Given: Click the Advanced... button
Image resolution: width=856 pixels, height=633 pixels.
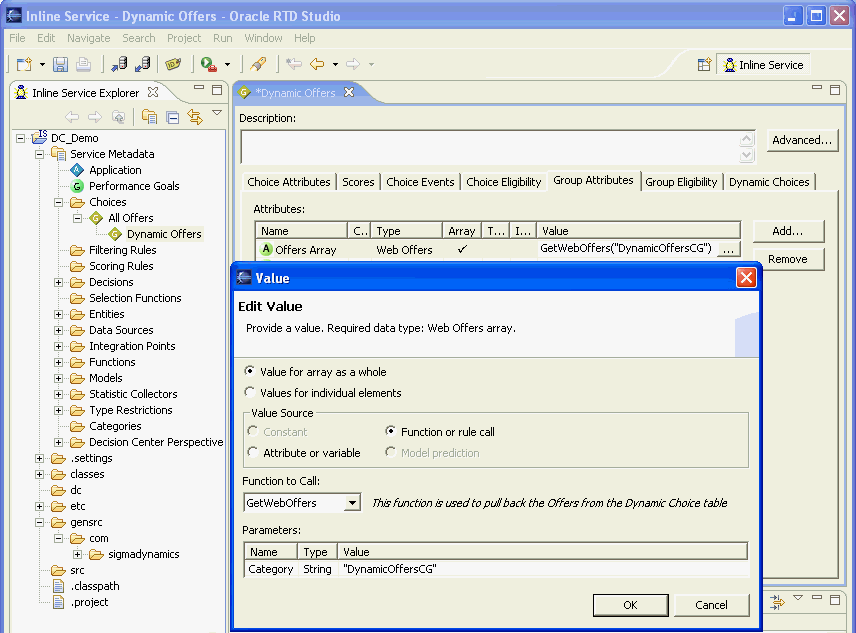Looking at the screenshot, I should 802,140.
